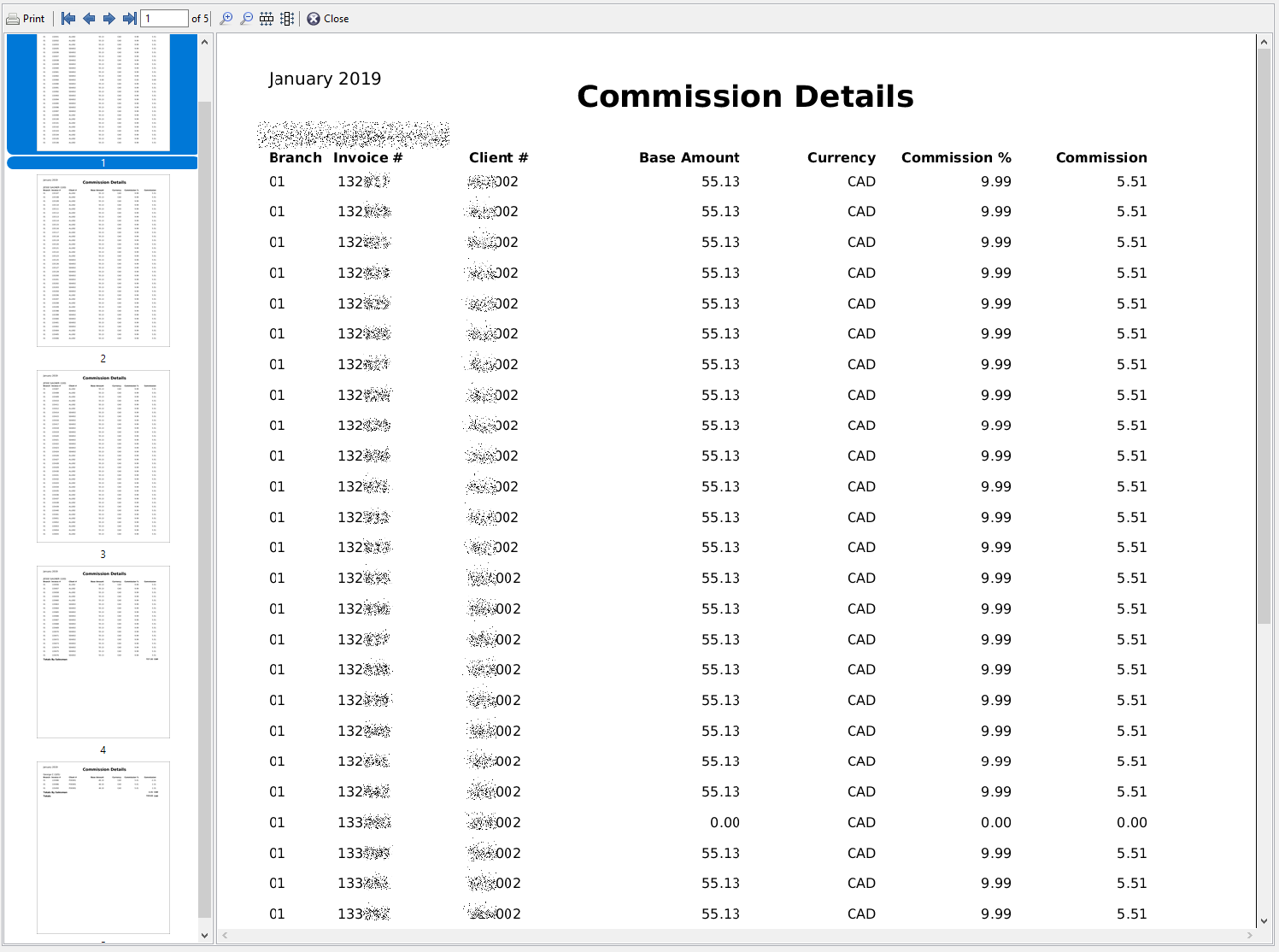This screenshot has height=952, width=1279.
Task: Zoom out with the magnifier minus icon
Action: (x=247, y=18)
